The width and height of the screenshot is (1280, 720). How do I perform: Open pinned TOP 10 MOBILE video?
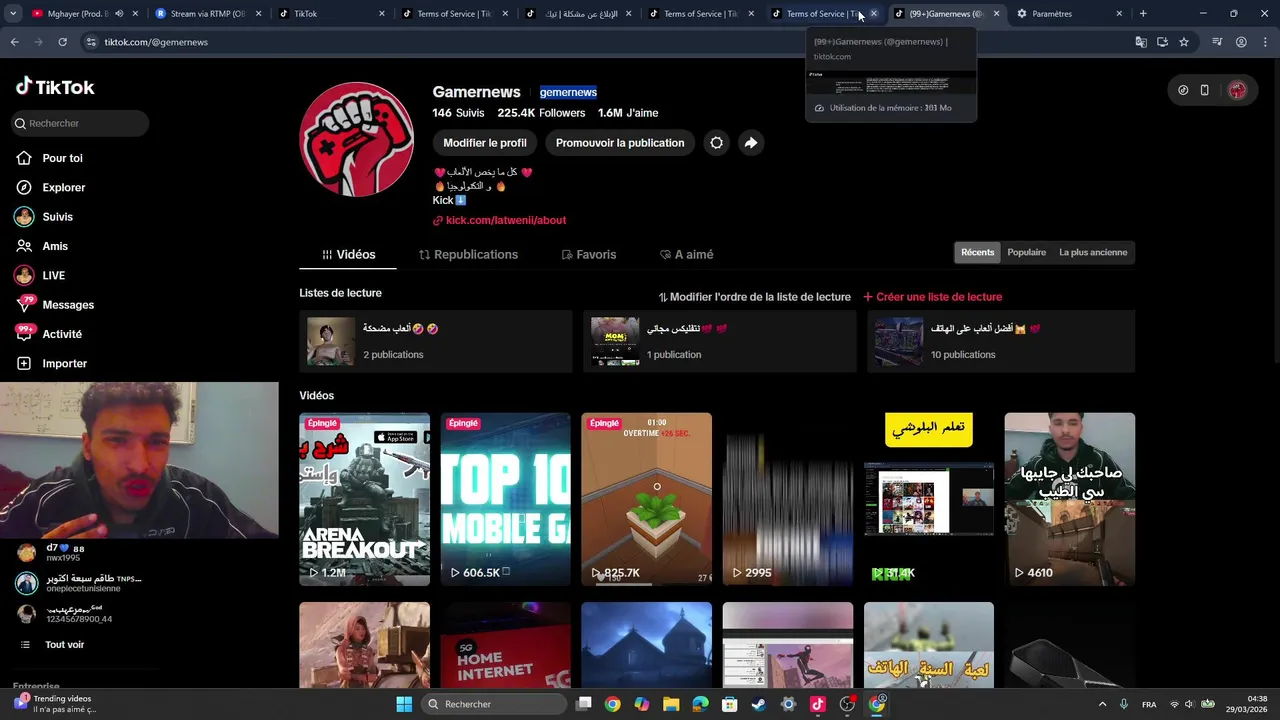click(506, 499)
